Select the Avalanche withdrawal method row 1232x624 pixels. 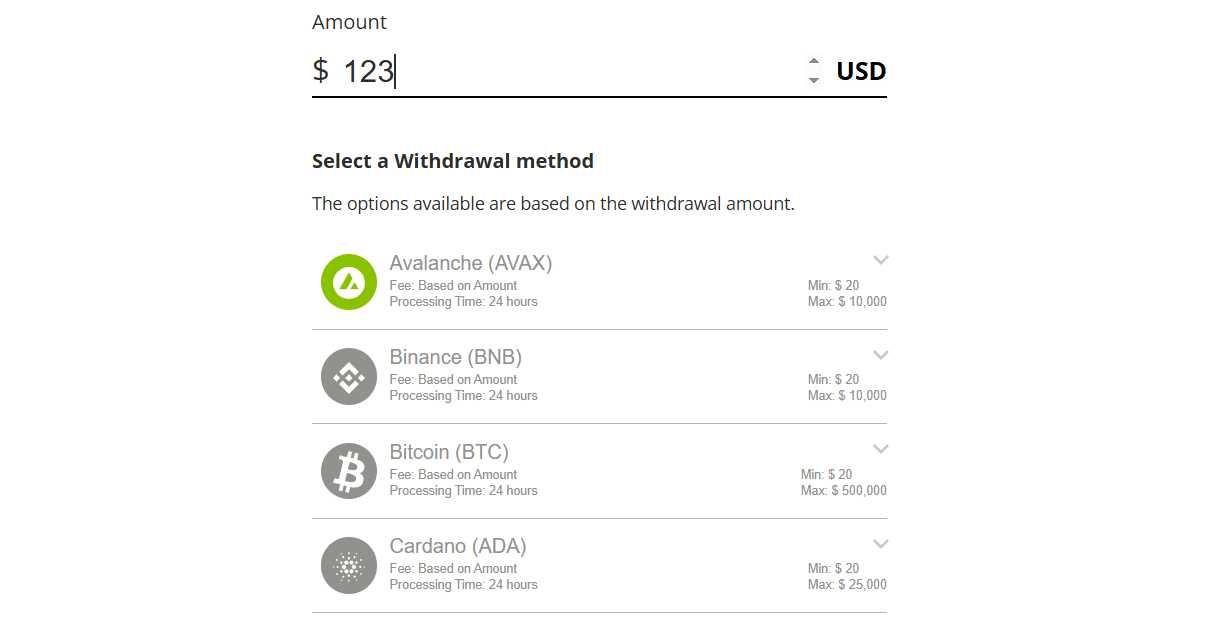[600, 282]
